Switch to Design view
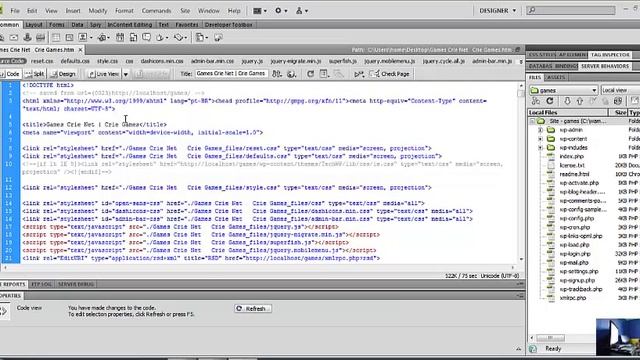This screenshot has height=360, width=640. click(62, 74)
